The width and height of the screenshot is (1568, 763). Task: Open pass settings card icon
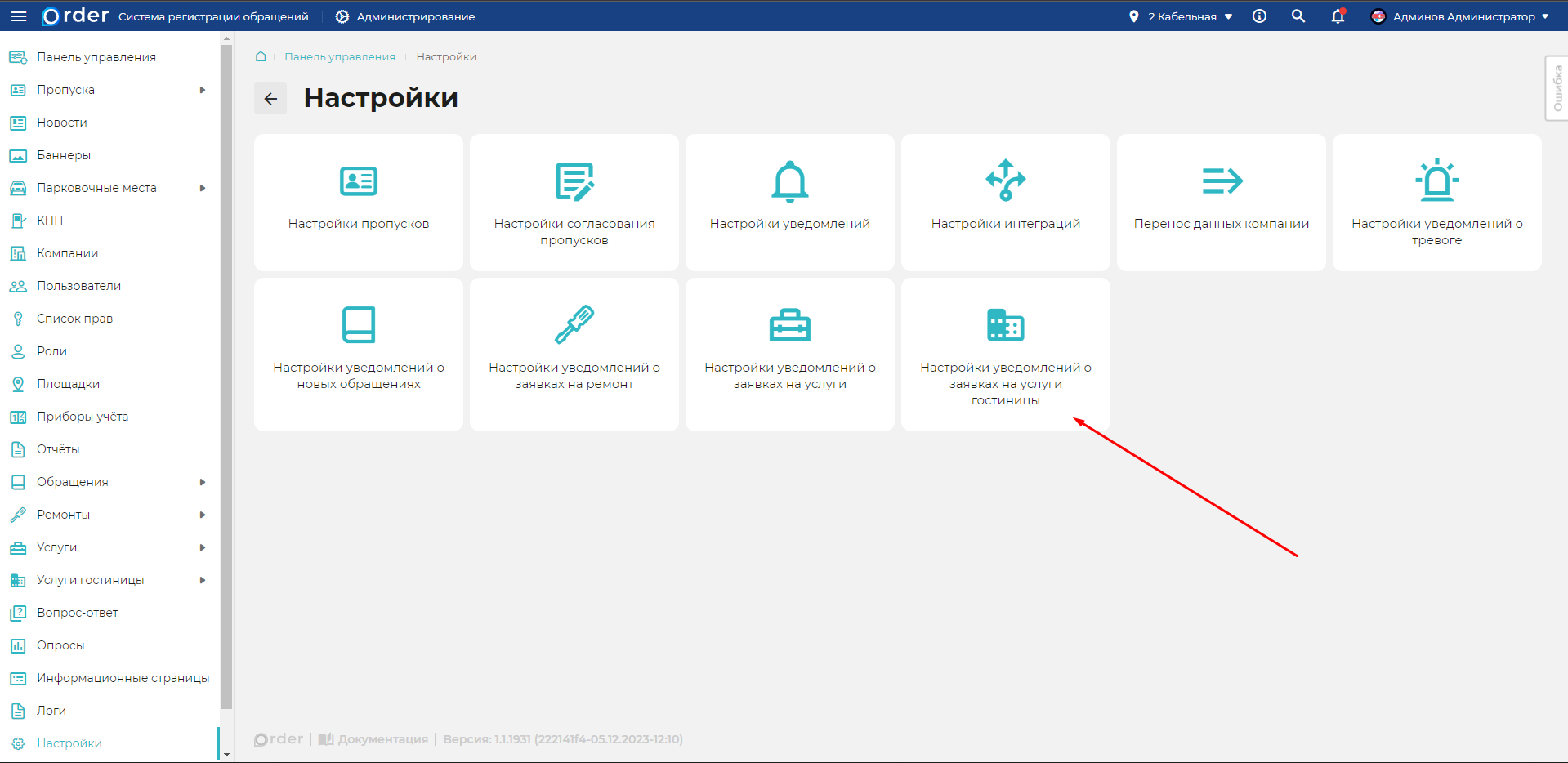click(358, 181)
